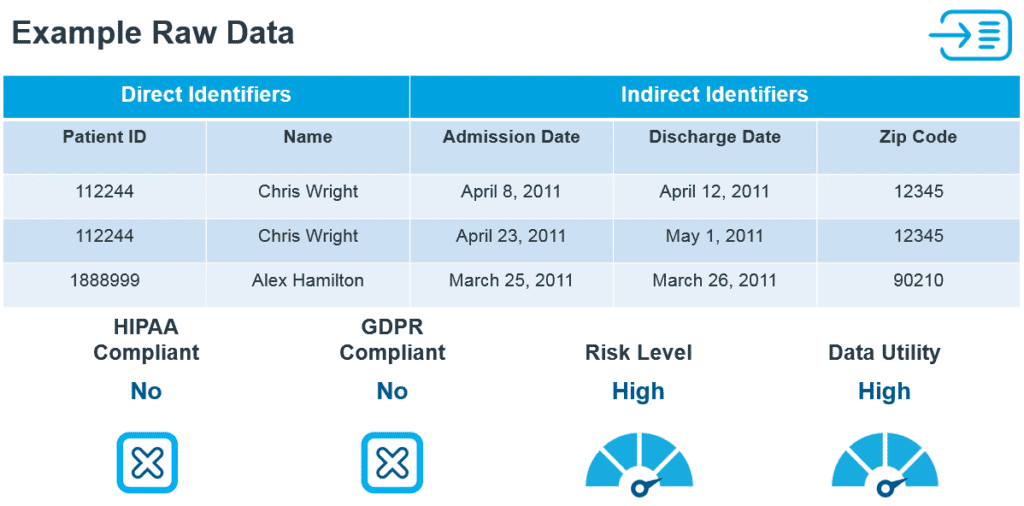Click the 90210 zip code cell
The height and width of the screenshot is (506, 1024).
pyautogui.click(x=918, y=281)
